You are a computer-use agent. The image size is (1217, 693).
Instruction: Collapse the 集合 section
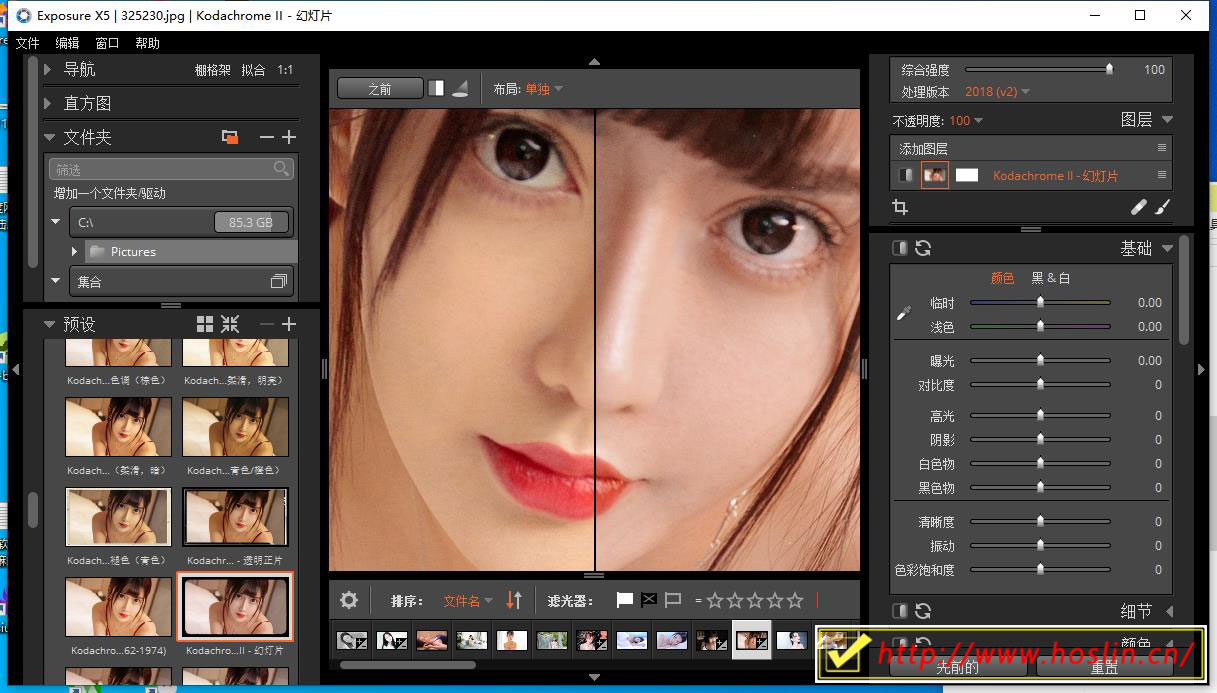pos(57,282)
